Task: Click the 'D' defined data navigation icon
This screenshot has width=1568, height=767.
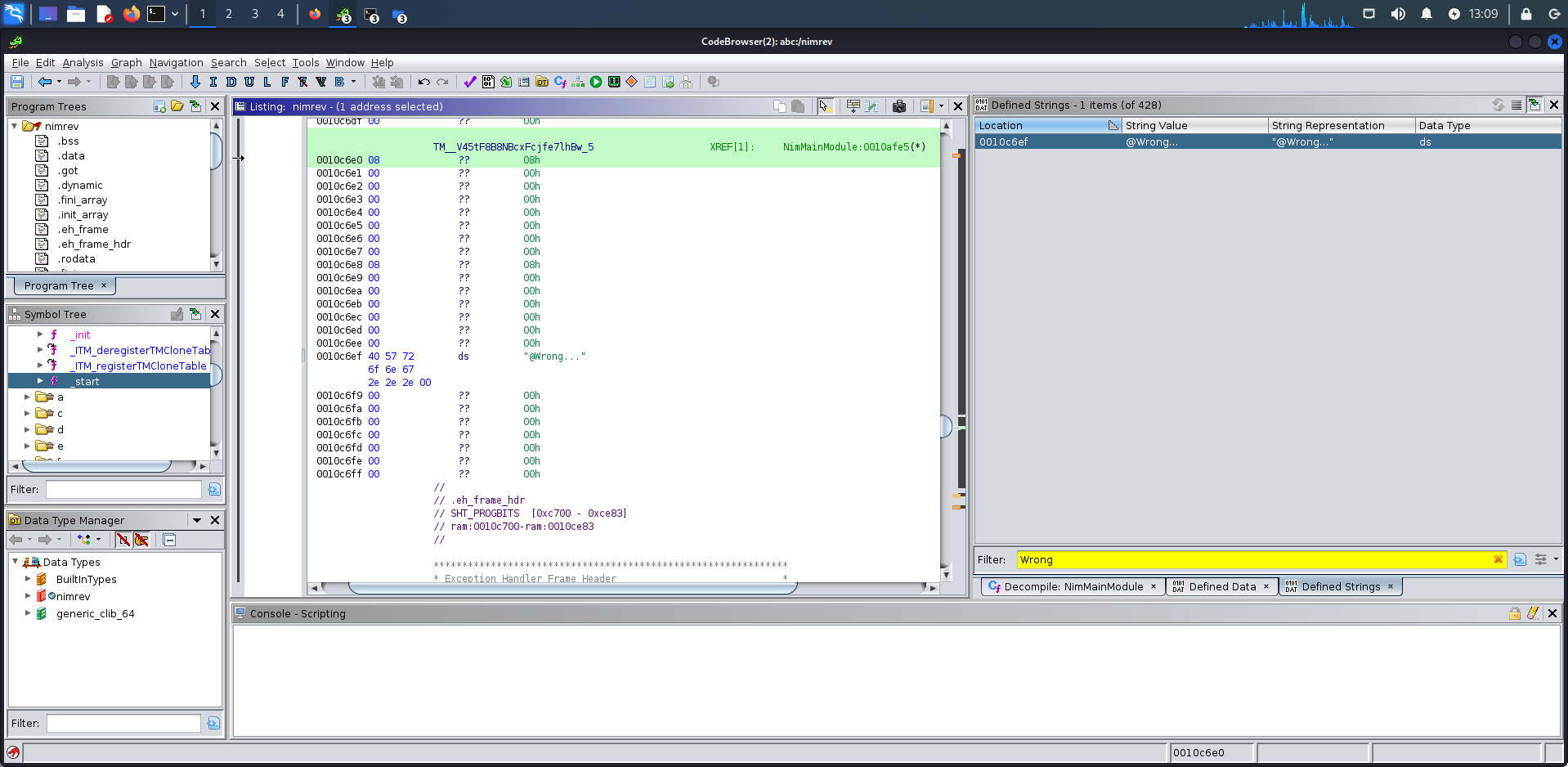Action: click(231, 82)
